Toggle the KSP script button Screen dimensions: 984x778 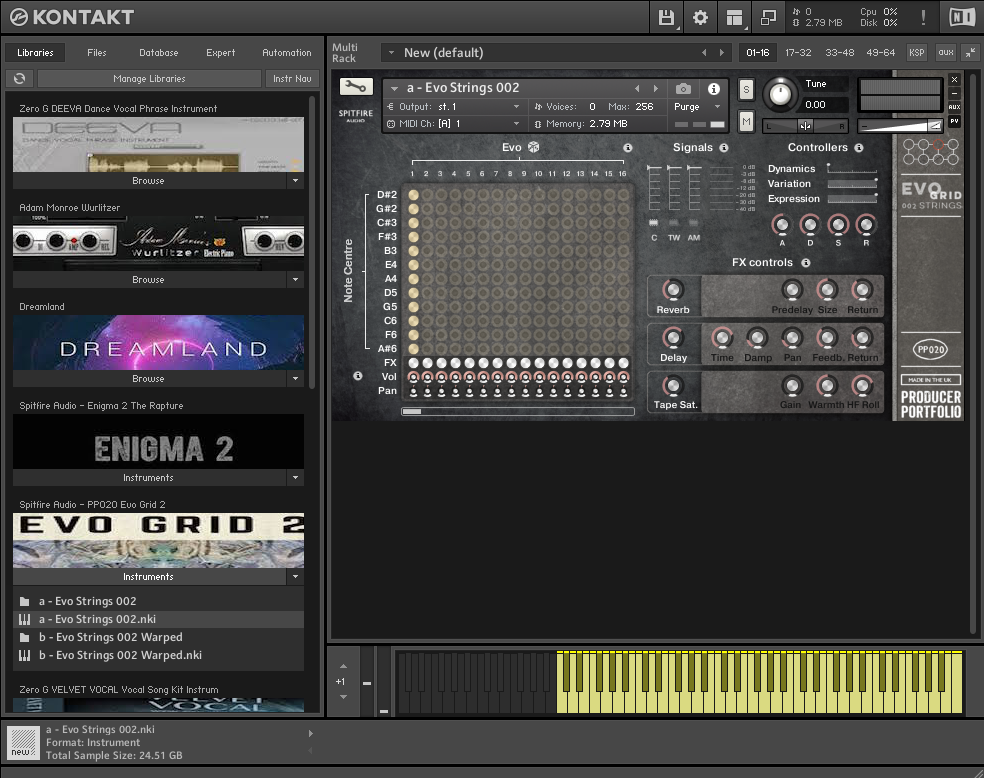click(x=916, y=53)
